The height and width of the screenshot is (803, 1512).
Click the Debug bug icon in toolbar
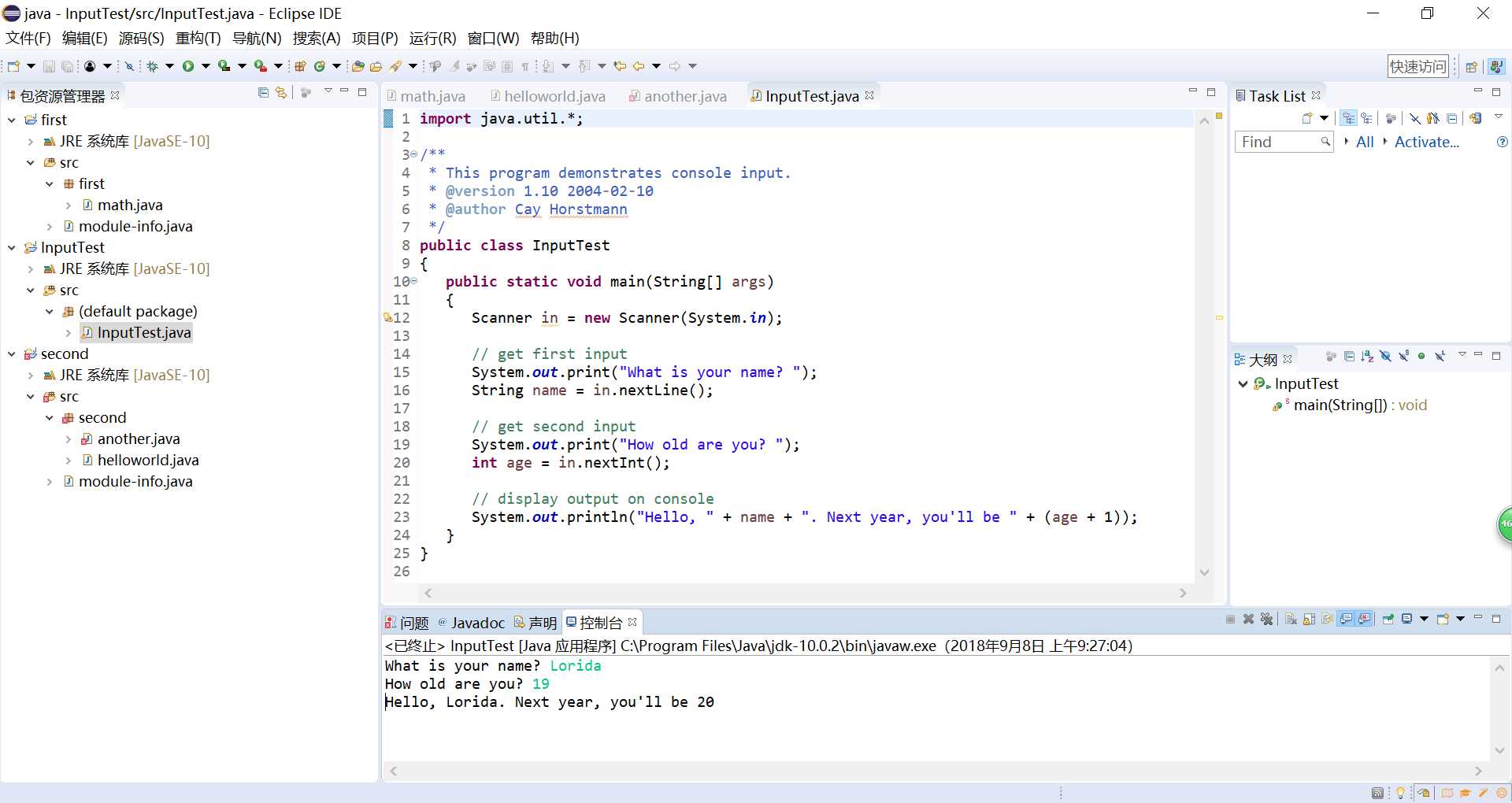(x=153, y=67)
